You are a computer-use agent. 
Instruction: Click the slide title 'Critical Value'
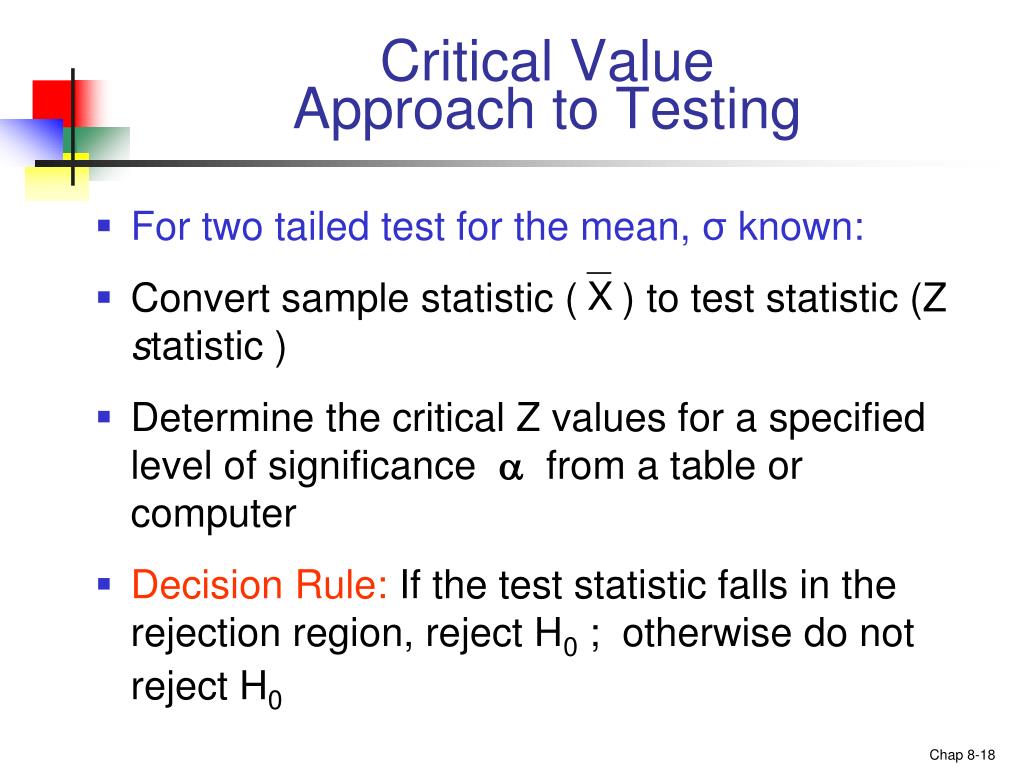pos(547,61)
